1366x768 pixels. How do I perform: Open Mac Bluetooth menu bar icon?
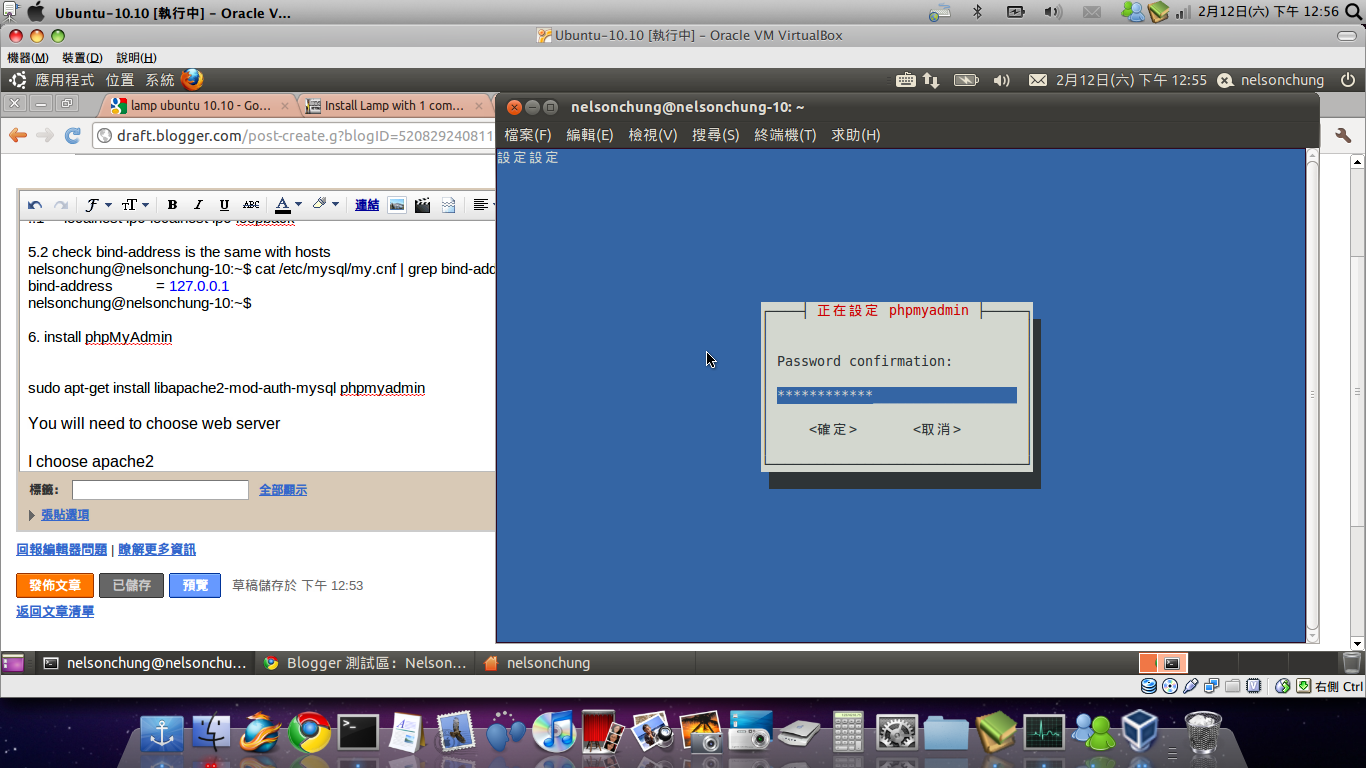978,12
